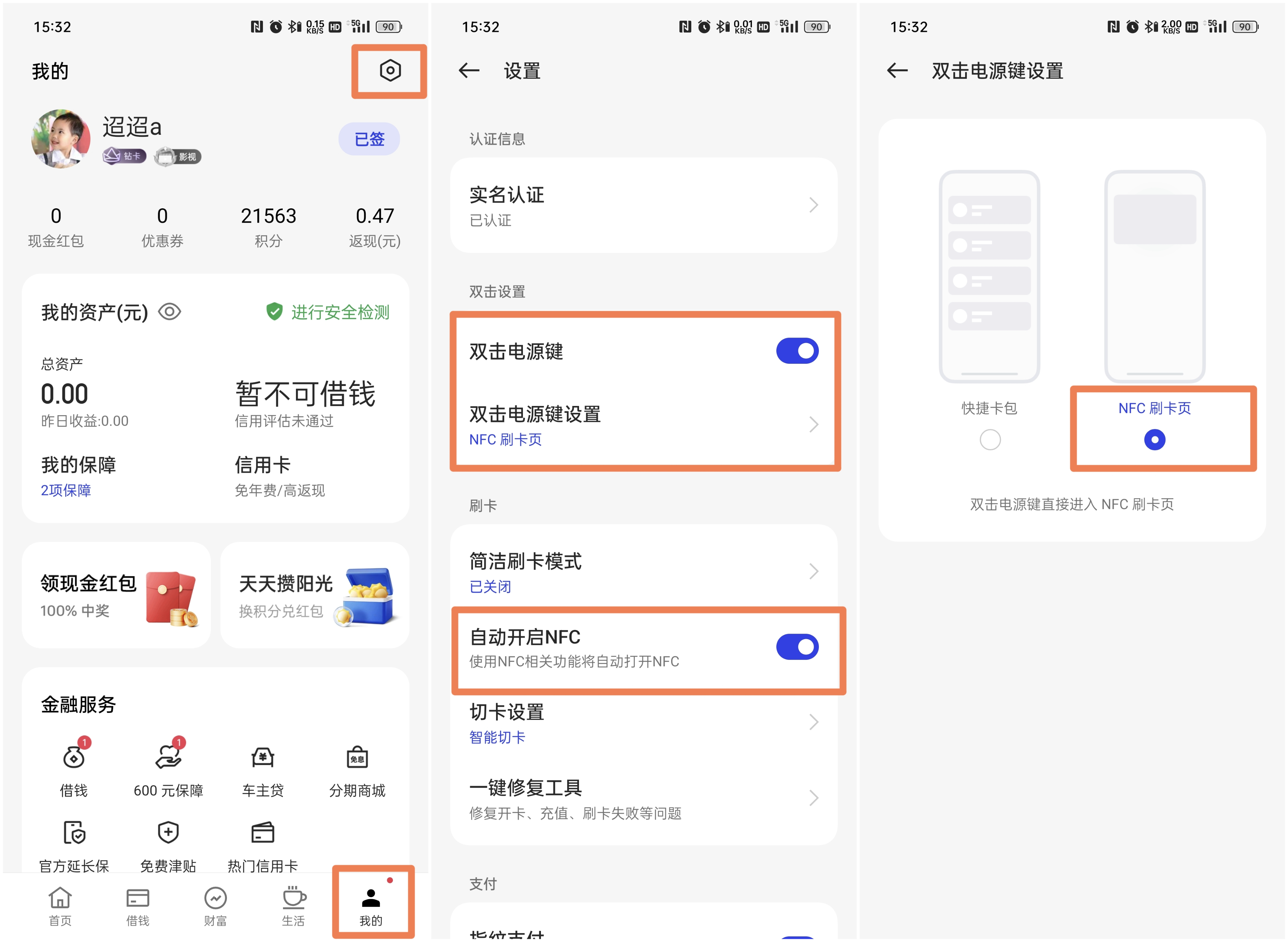The height and width of the screenshot is (942, 1288).
Task: Switch to the 首页 bottom tab
Action: [60, 905]
